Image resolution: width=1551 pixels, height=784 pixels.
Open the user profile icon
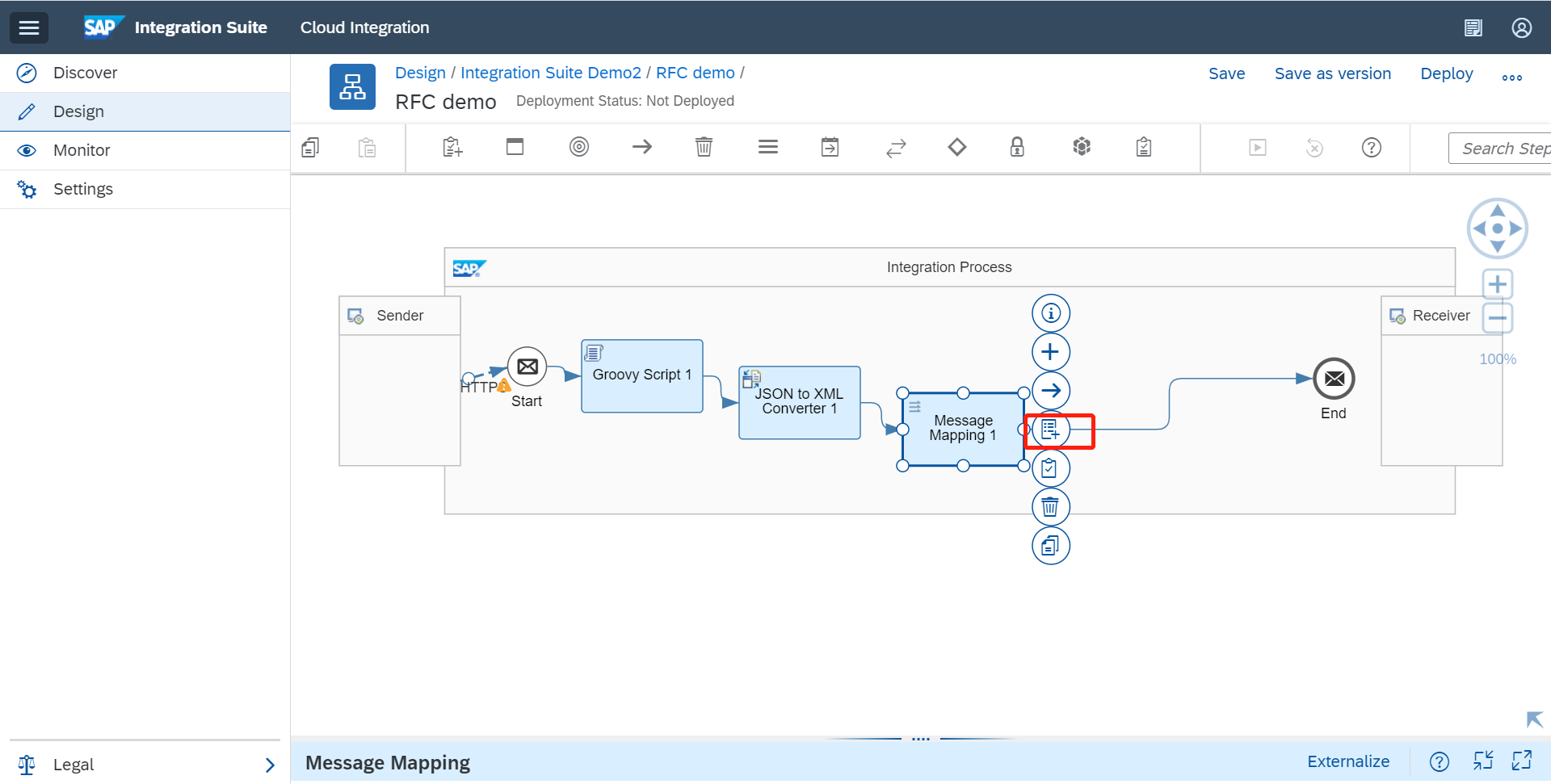click(1522, 28)
